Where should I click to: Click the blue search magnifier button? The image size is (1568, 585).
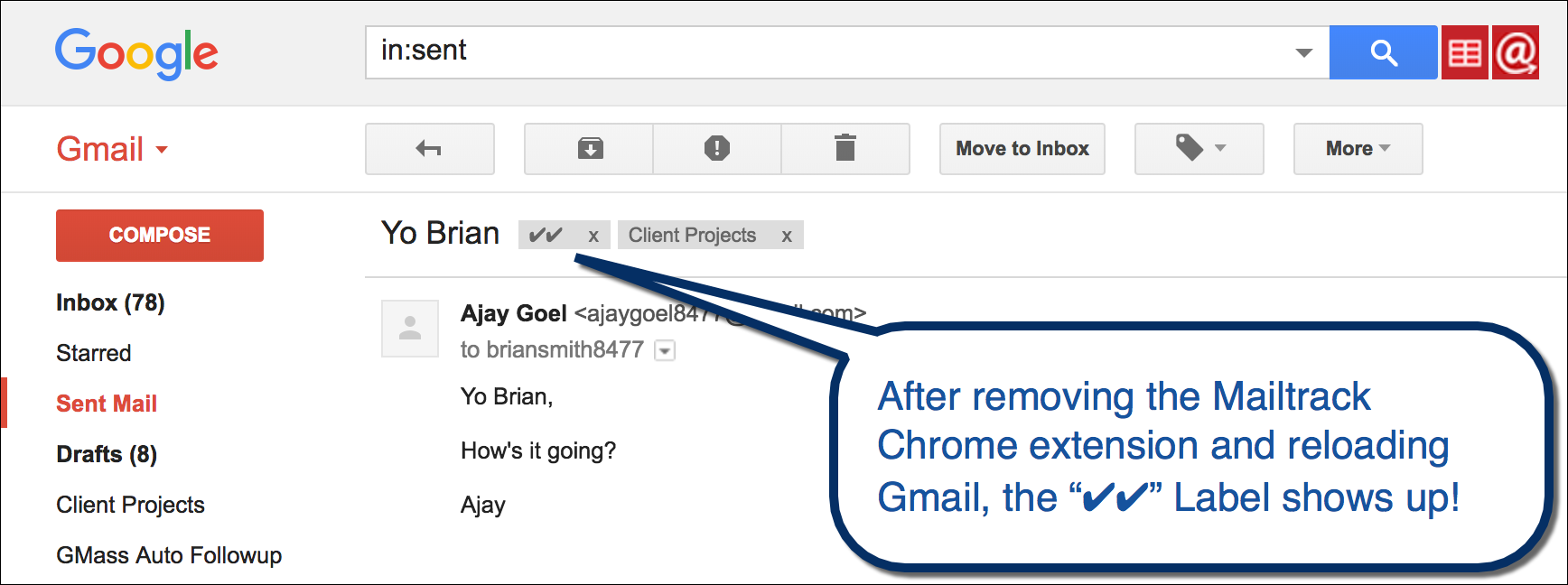tap(1383, 53)
